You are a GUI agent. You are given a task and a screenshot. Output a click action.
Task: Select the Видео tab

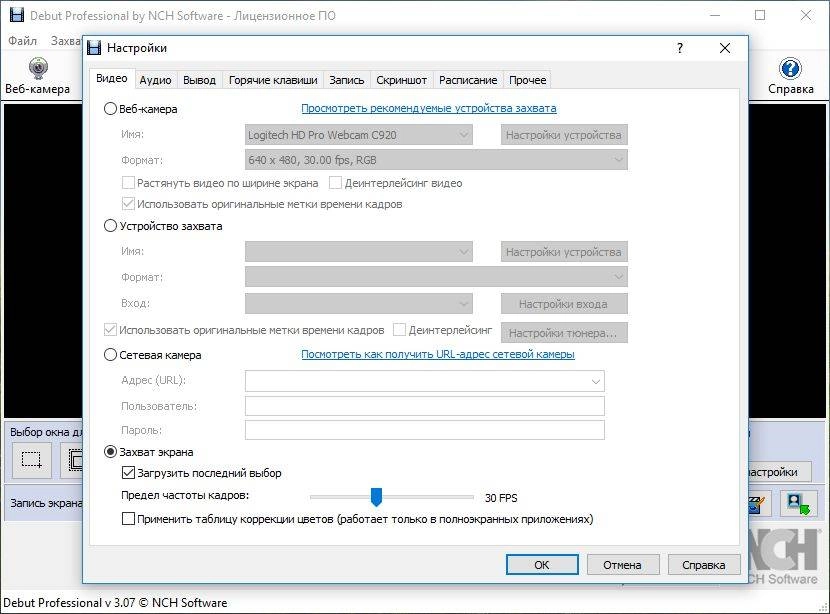coord(112,78)
